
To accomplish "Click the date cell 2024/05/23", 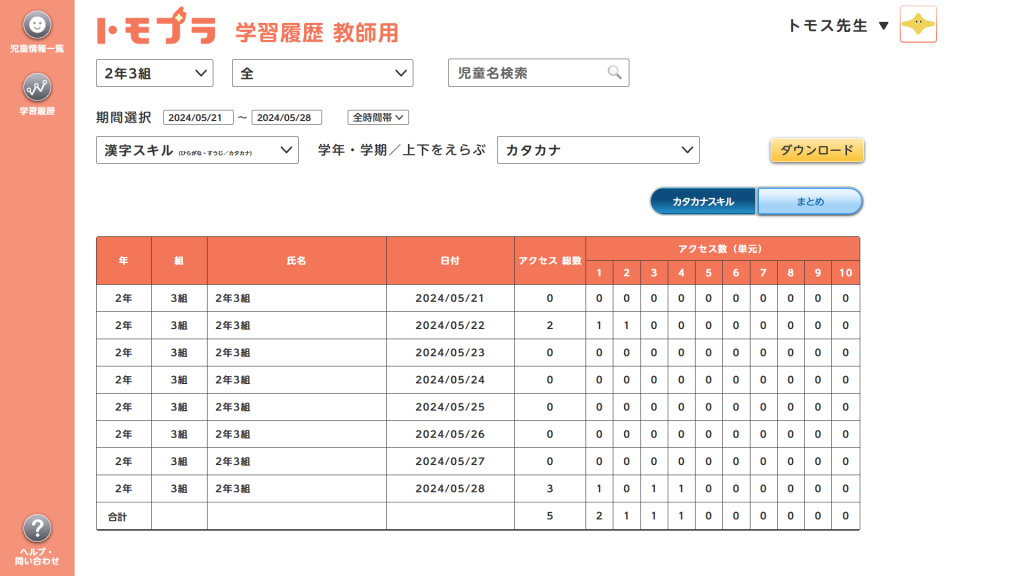I will point(450,353).
